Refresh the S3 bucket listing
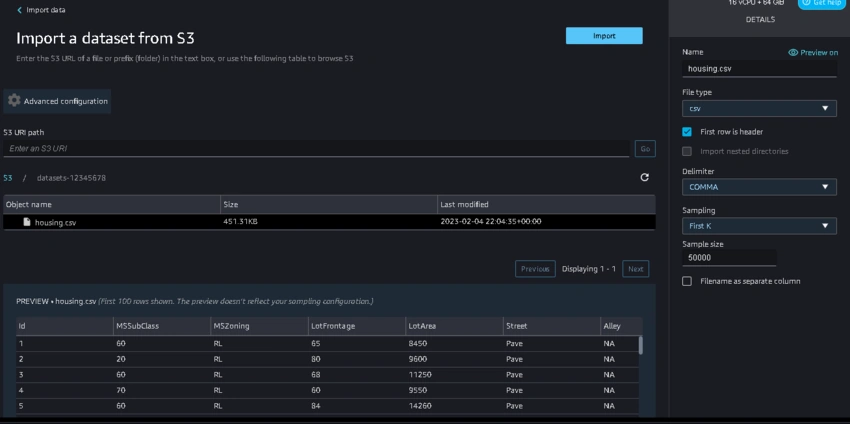 pos(645,177)
